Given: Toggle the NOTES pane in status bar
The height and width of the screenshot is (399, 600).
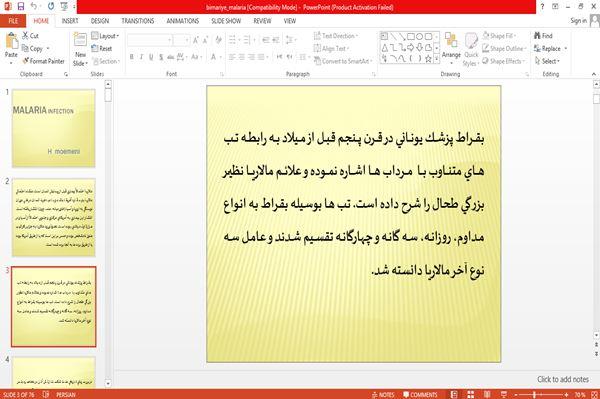Looking at the screenshot, I should pyautogui.click(x=383, y=394).
